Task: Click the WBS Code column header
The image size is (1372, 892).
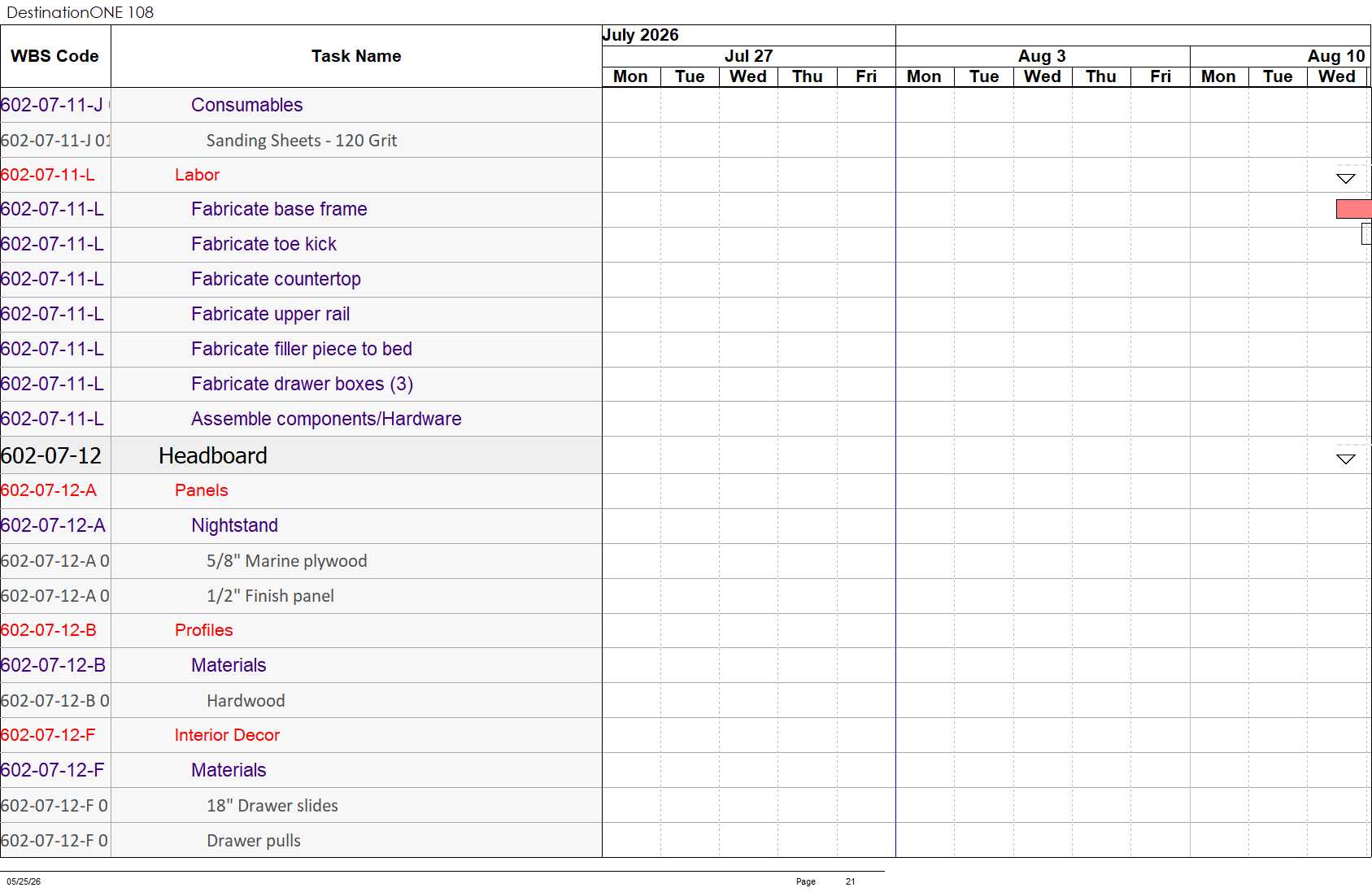Action: pyautogui.click(x=55, y=56)
